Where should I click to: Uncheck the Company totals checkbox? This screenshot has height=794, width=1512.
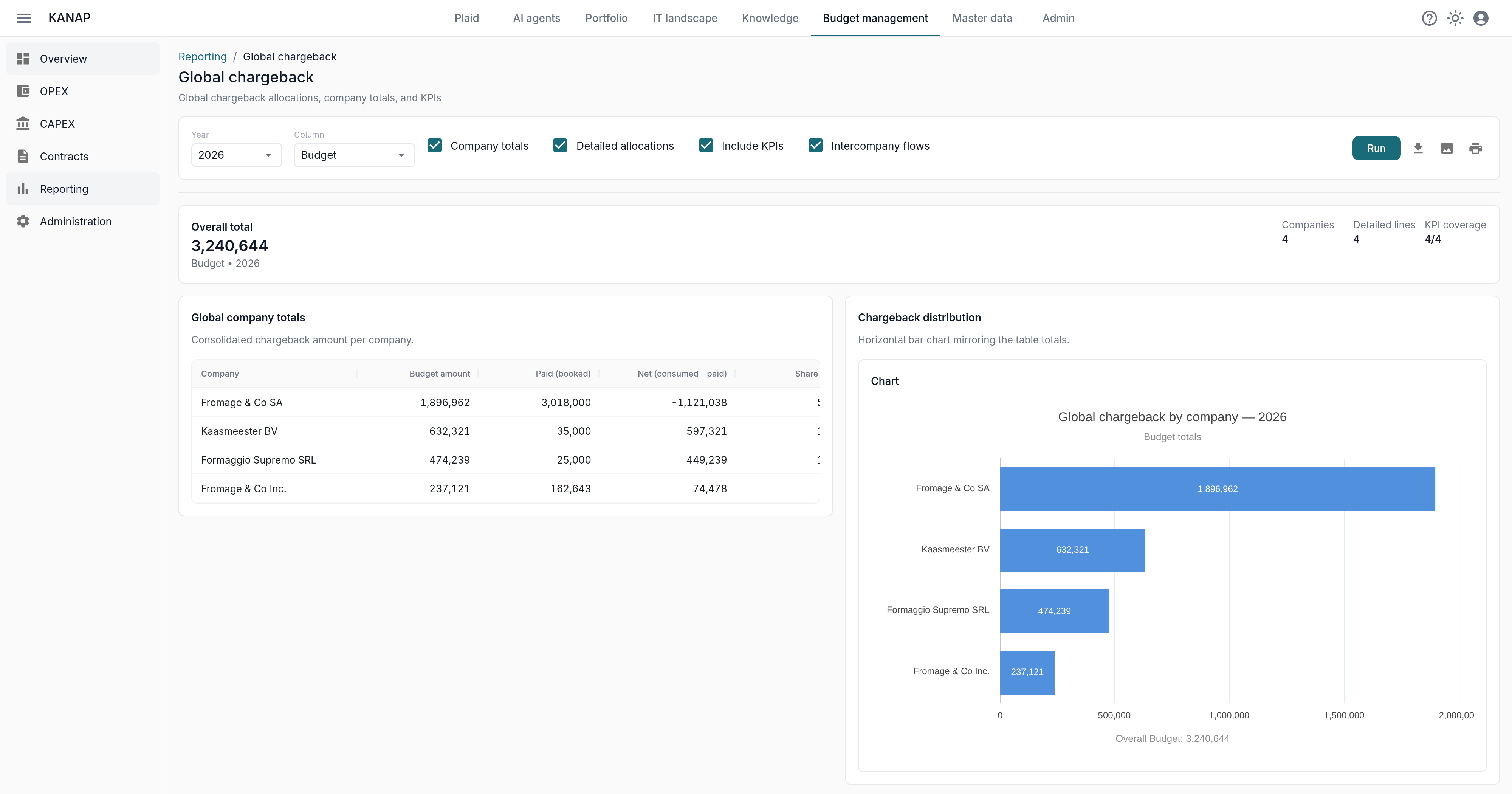click(434, 145)
